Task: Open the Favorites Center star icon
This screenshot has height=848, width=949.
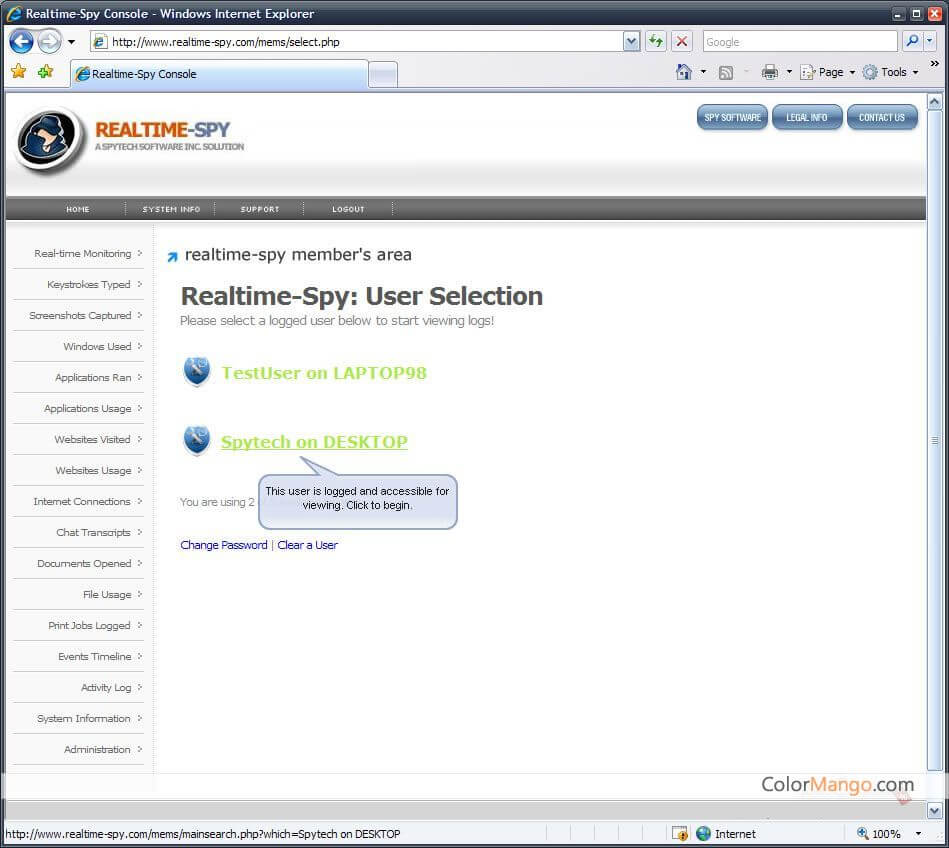Action: click(x=19, y=71)
